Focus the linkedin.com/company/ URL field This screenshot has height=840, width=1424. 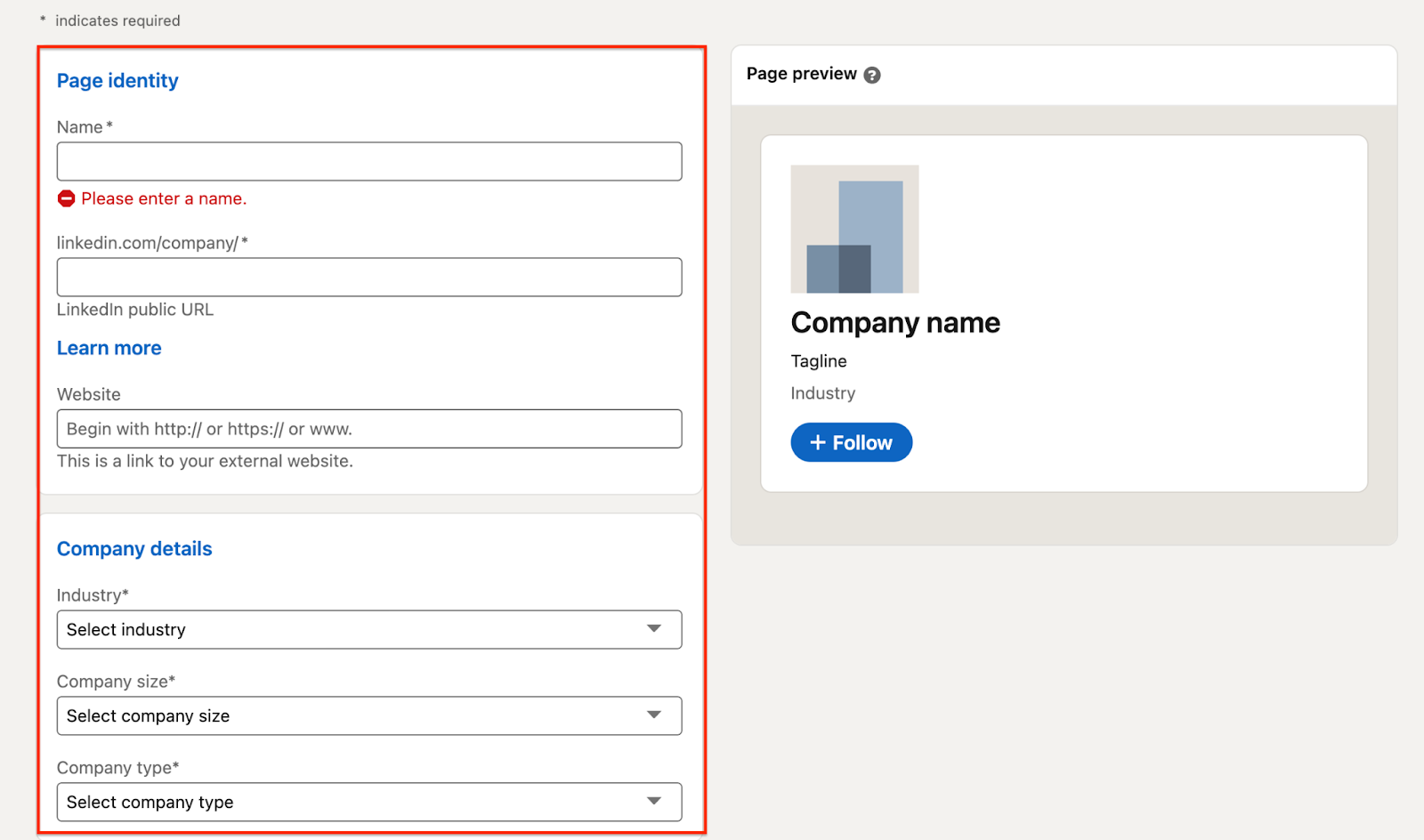[x=369, y=277]
